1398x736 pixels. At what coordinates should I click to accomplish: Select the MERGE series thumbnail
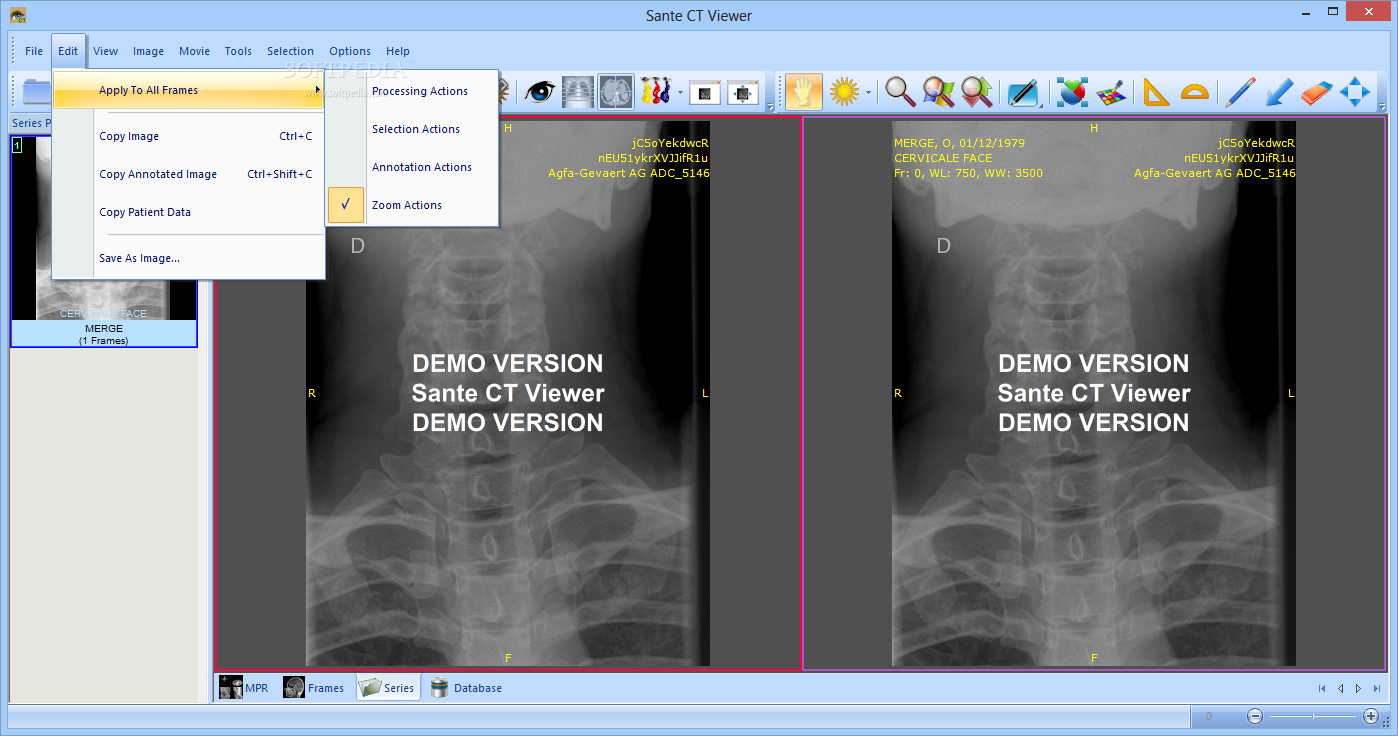click(104, 240)
